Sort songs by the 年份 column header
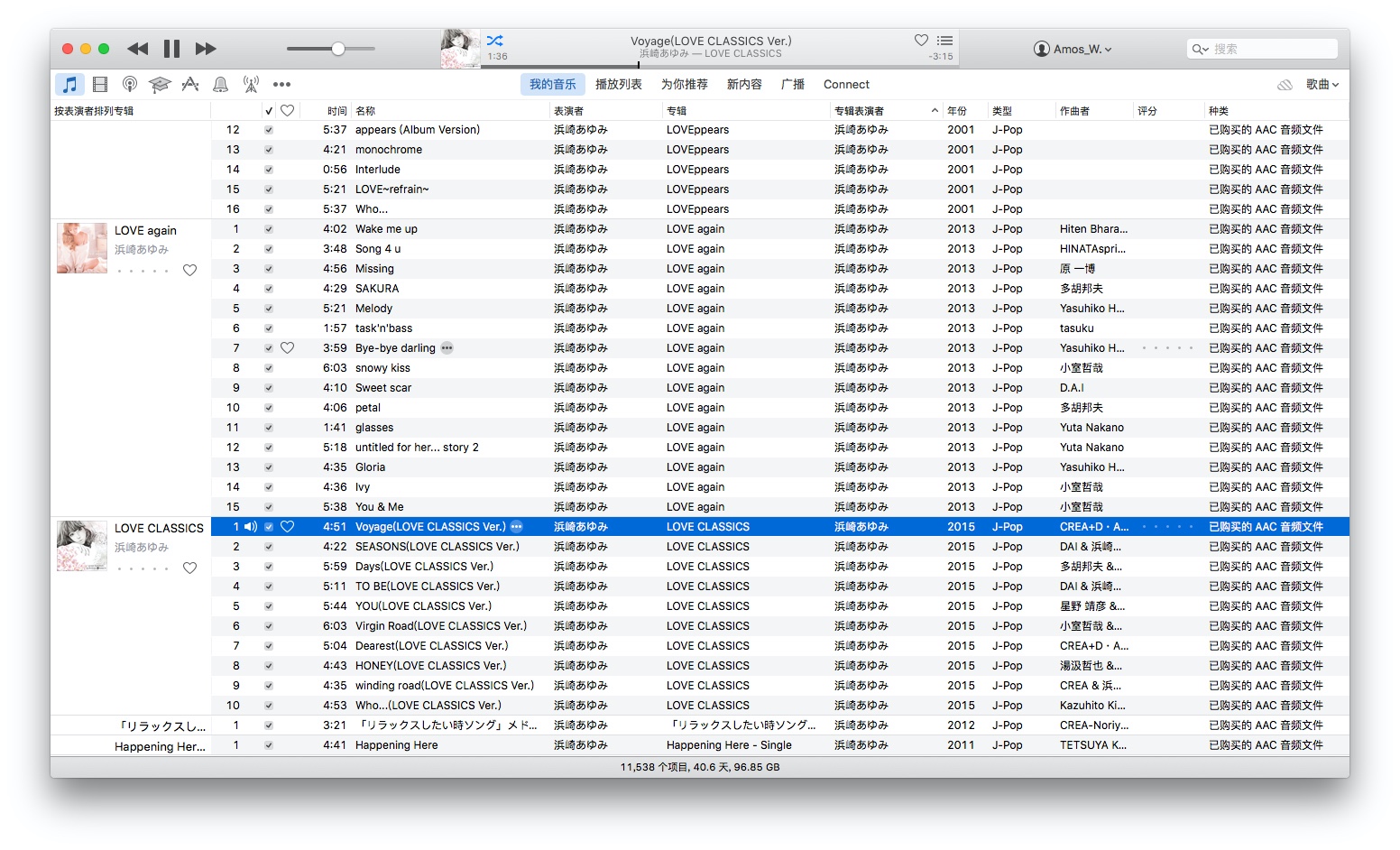 point(957,111)
